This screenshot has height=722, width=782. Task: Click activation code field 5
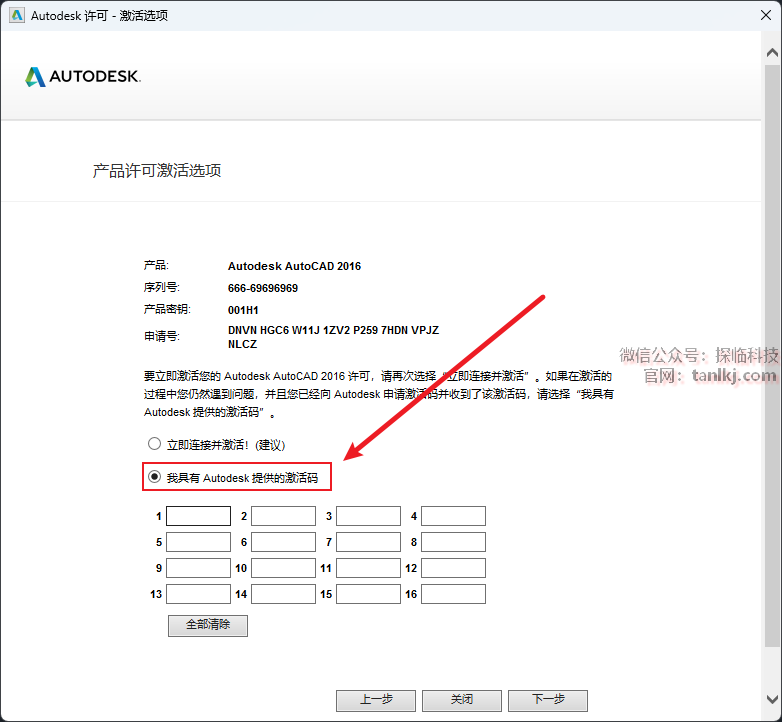point(198,542)
